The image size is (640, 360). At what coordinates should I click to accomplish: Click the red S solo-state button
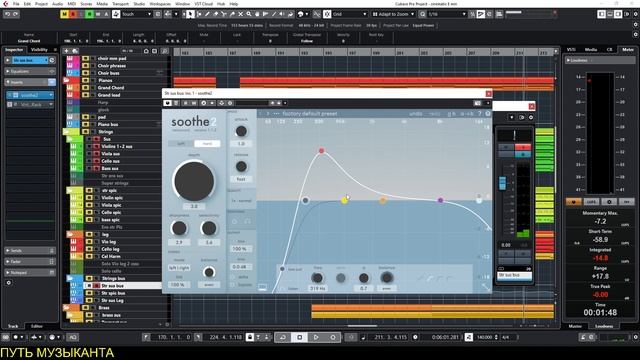tap(73, 14)
